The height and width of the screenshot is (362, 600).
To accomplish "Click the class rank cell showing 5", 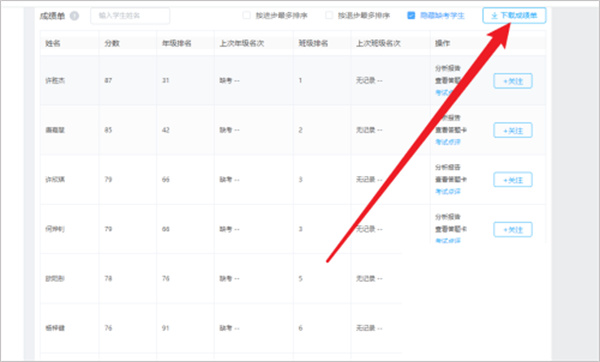I will click(300, 278).
